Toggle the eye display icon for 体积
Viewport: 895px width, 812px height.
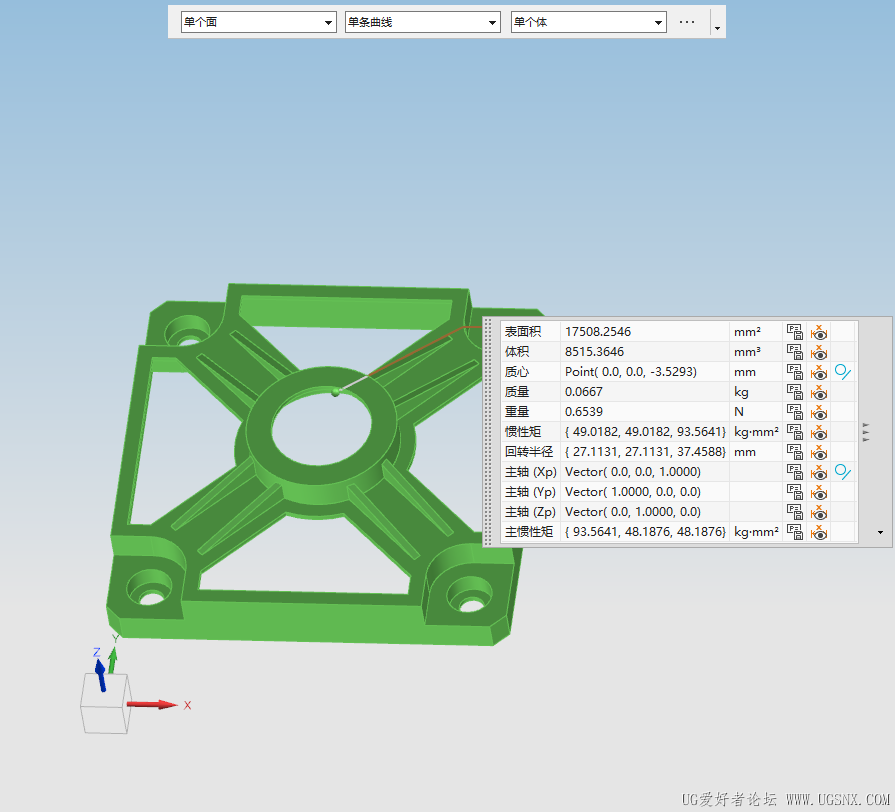819,352
